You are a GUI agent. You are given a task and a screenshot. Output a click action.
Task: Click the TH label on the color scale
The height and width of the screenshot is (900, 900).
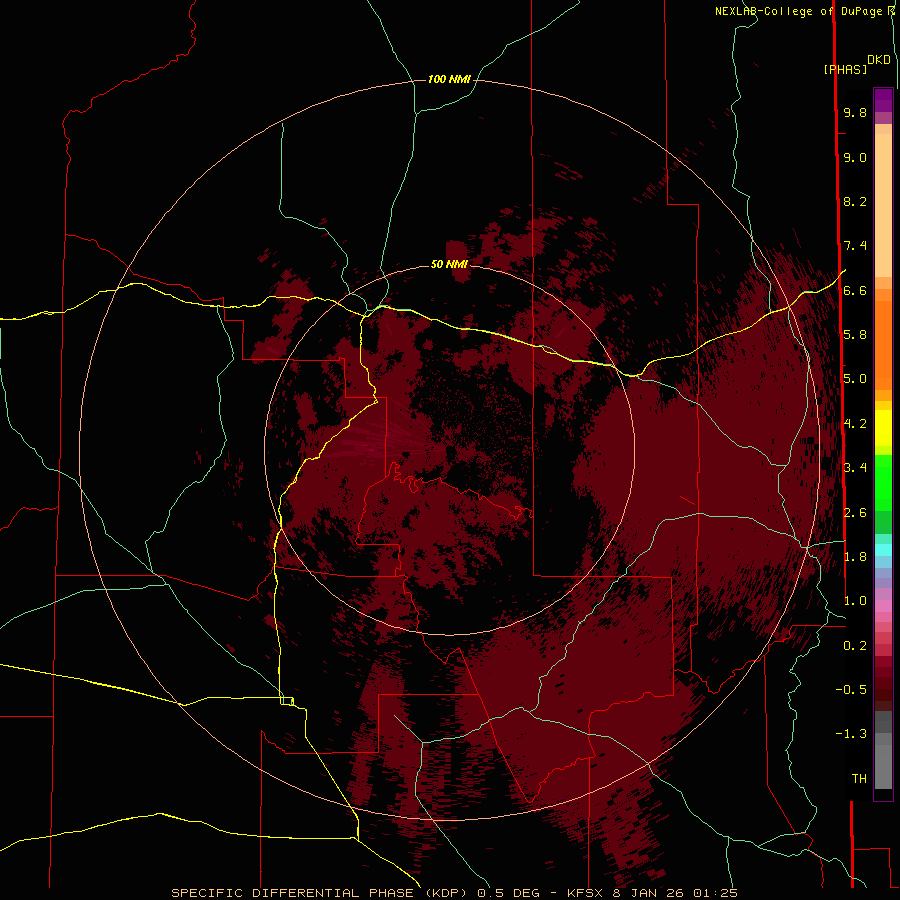tap(859, 779)
